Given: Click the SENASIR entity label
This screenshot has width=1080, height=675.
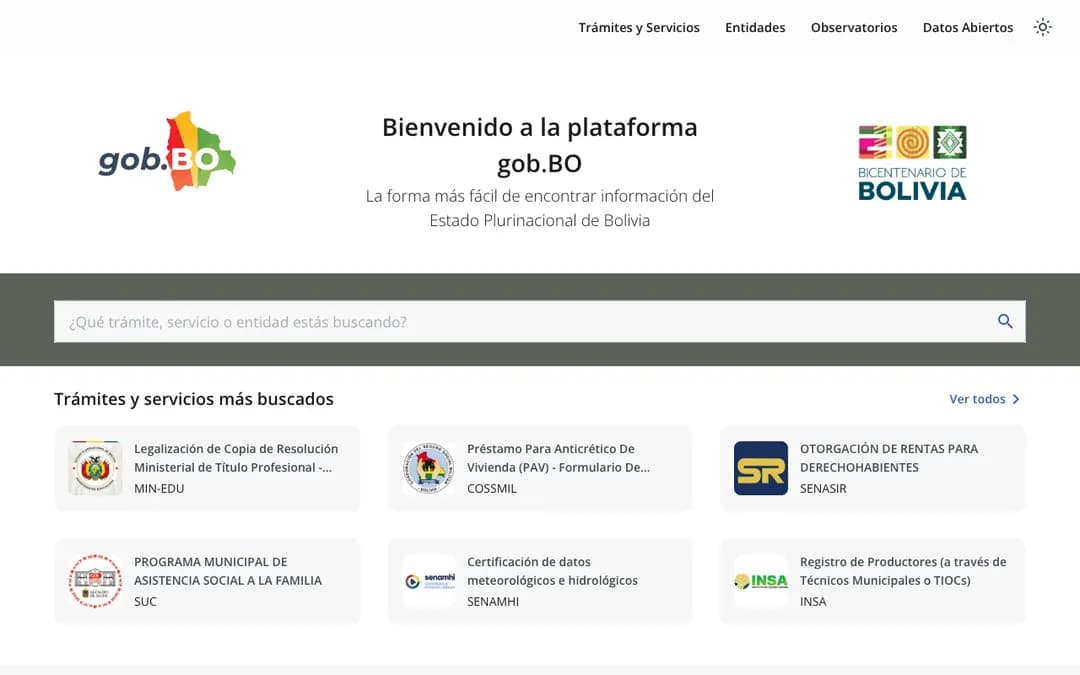Looking at the screenshot, I should pos(823,488).
